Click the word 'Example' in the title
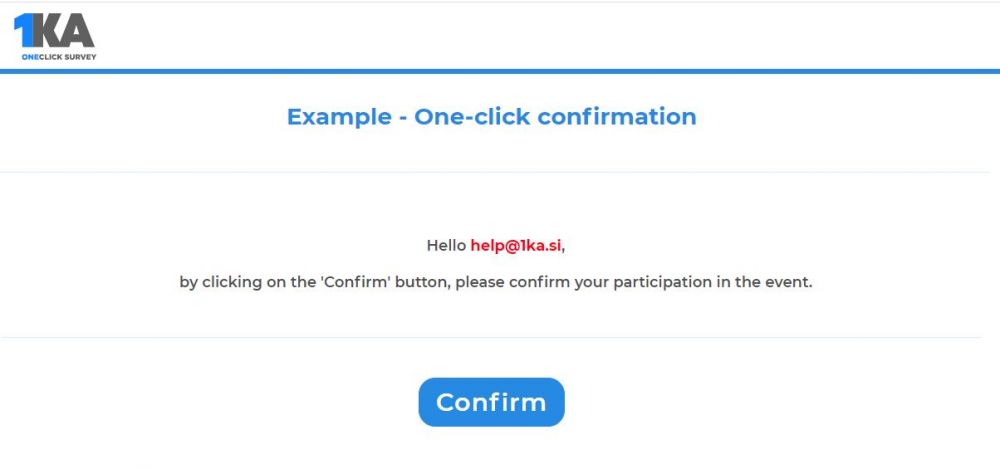Image resolution: width=1000 pixels, height=469 pixels. pyautogui.click(x=339, y=117)
